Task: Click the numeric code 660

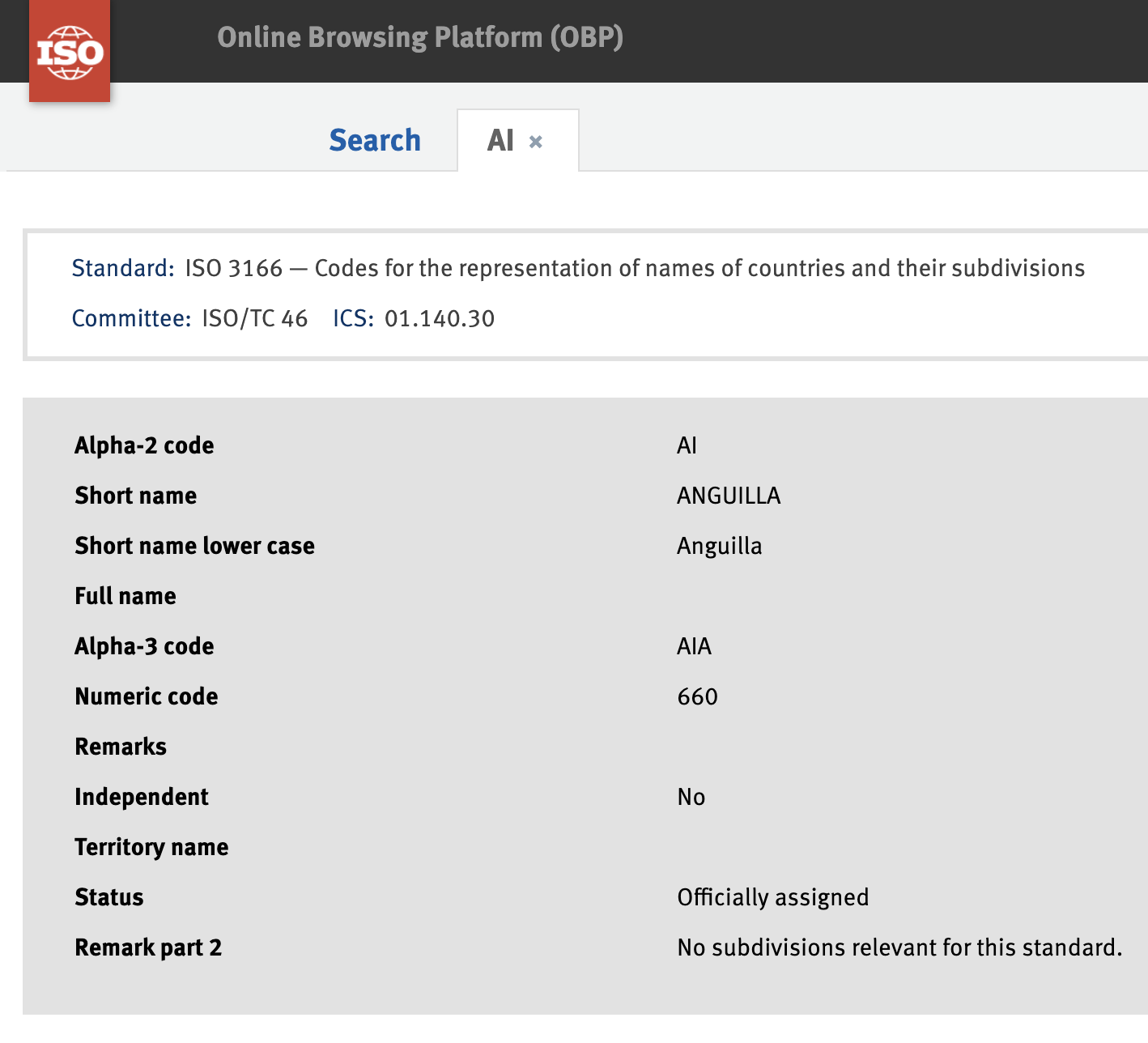Action: [x=697, y=696]
